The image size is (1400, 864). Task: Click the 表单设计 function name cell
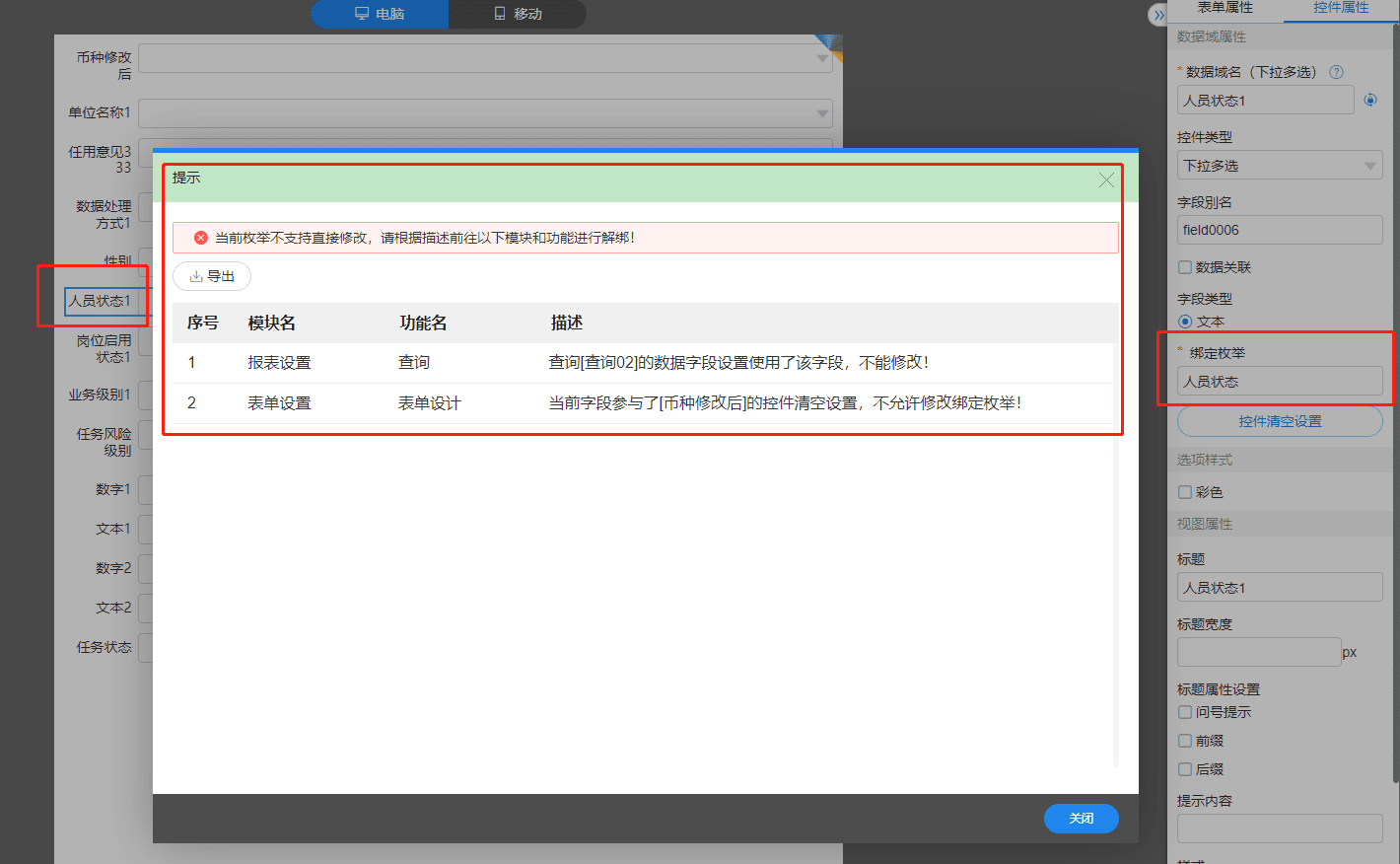tap(430, 403)
